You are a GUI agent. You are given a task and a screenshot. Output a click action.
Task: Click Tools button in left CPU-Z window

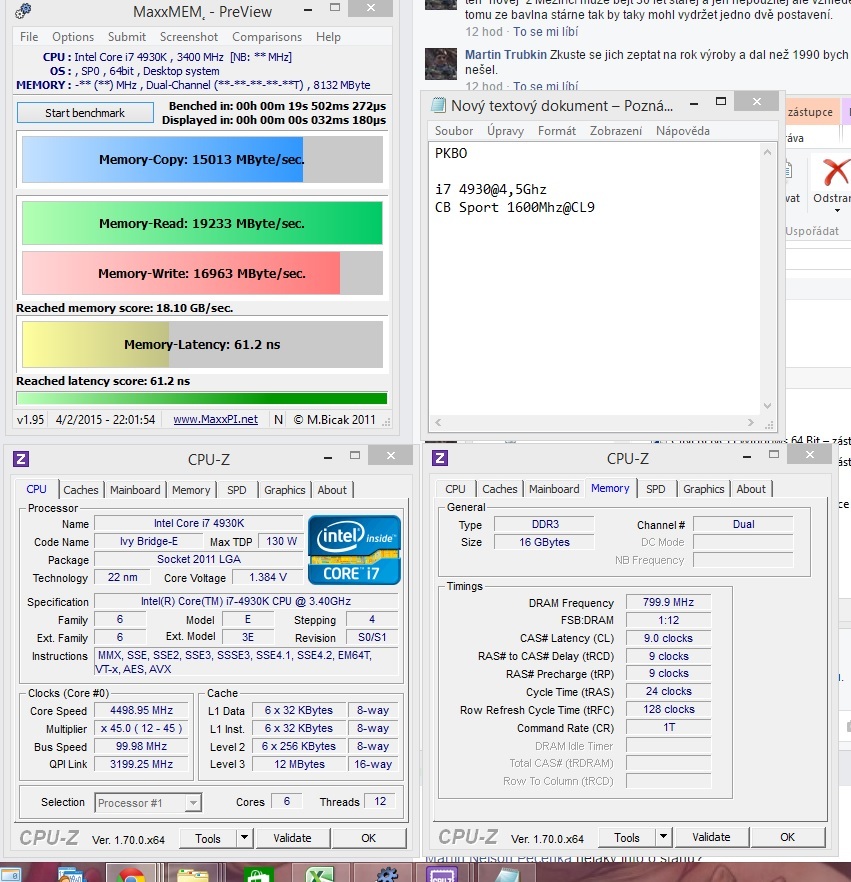(x=208, y=838)
